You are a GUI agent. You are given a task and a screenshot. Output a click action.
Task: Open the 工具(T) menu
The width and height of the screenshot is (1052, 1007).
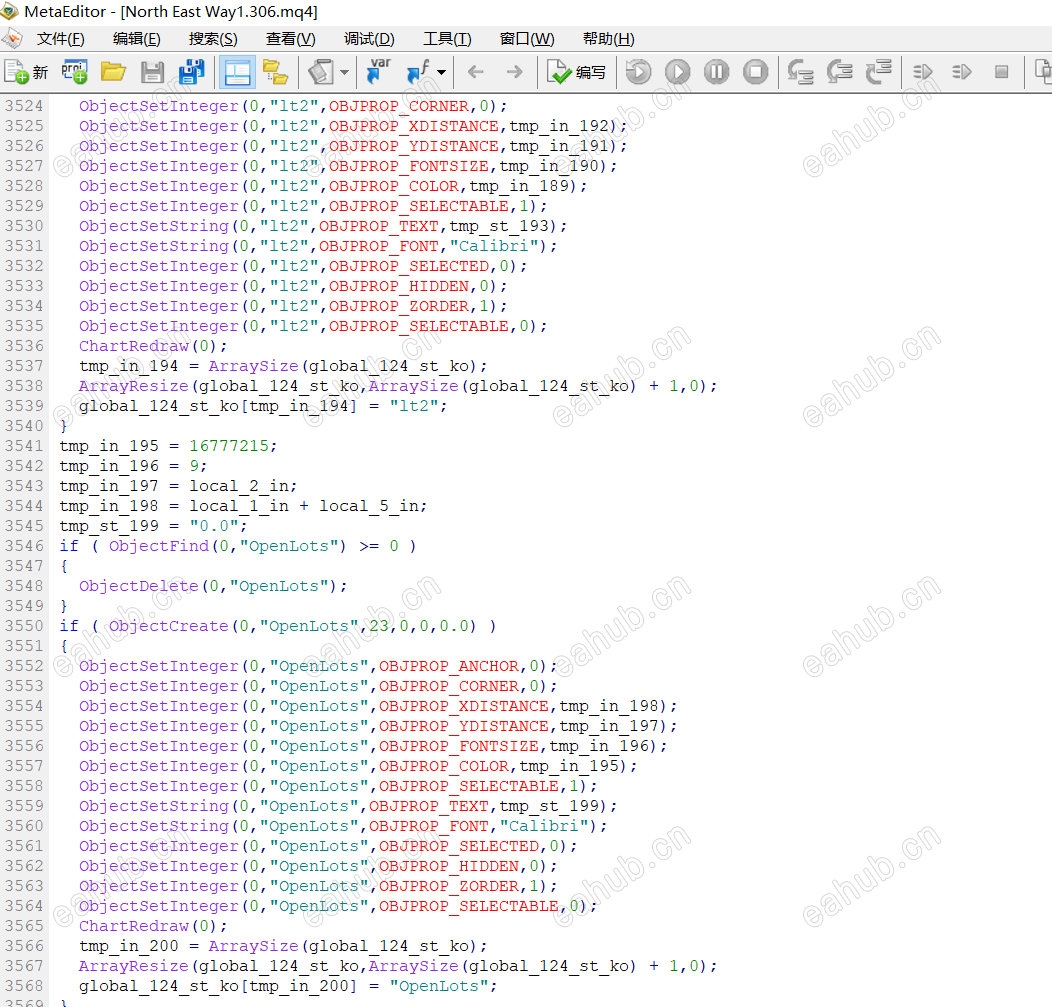pos(447,39)
